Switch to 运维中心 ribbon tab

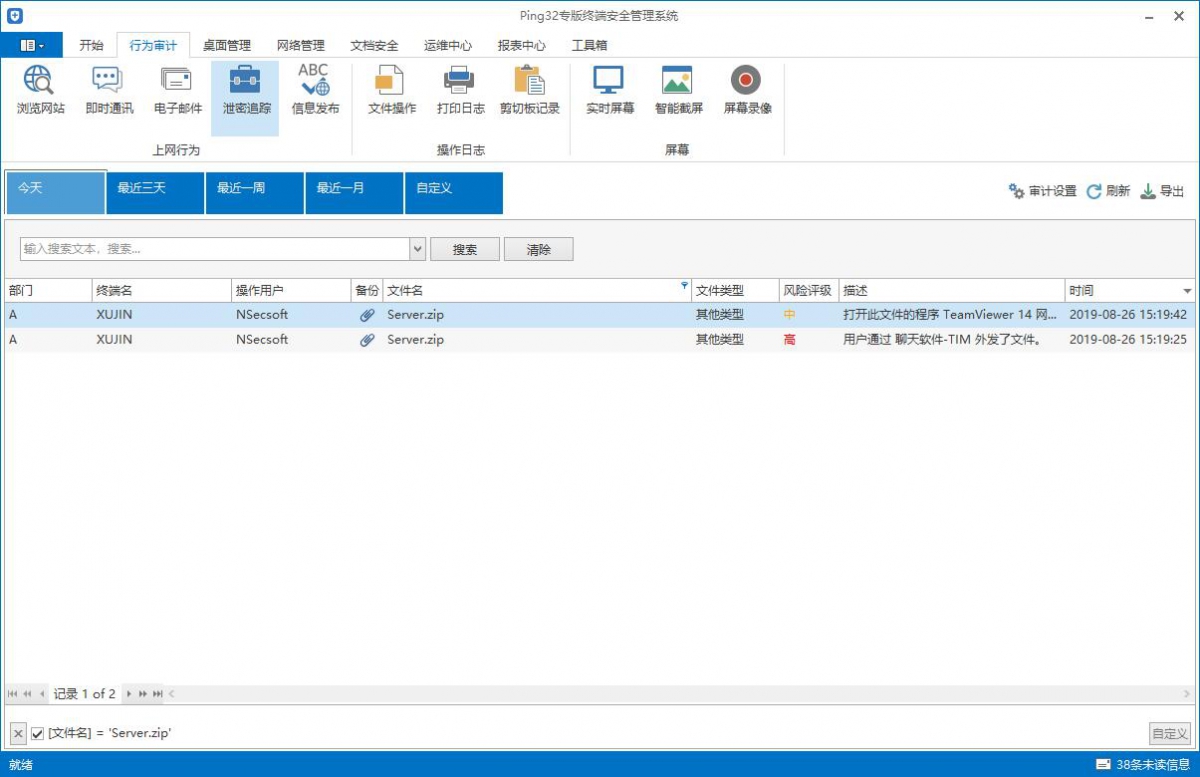pos(448,45)
